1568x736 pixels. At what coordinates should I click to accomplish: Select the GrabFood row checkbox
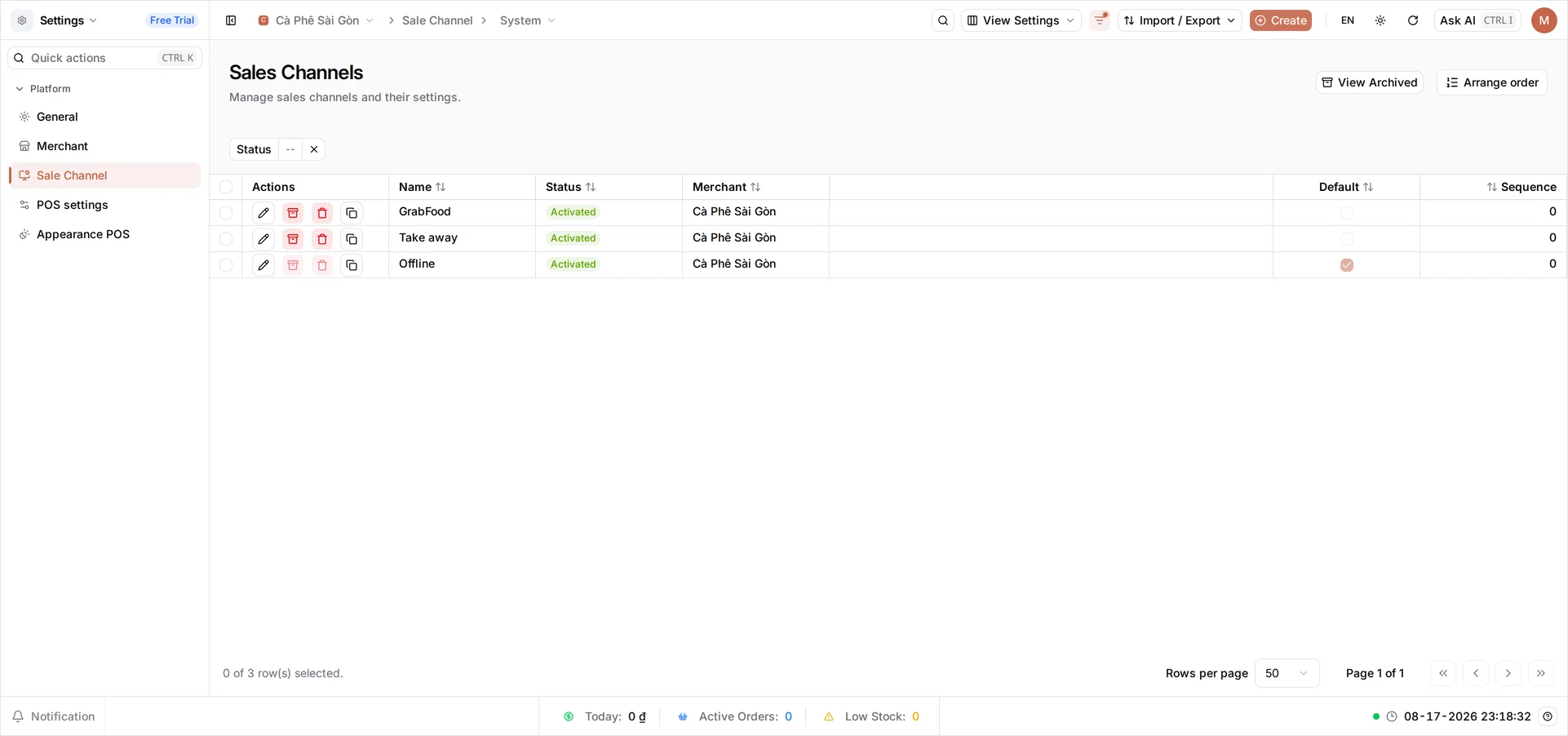[x=226, y=213]
